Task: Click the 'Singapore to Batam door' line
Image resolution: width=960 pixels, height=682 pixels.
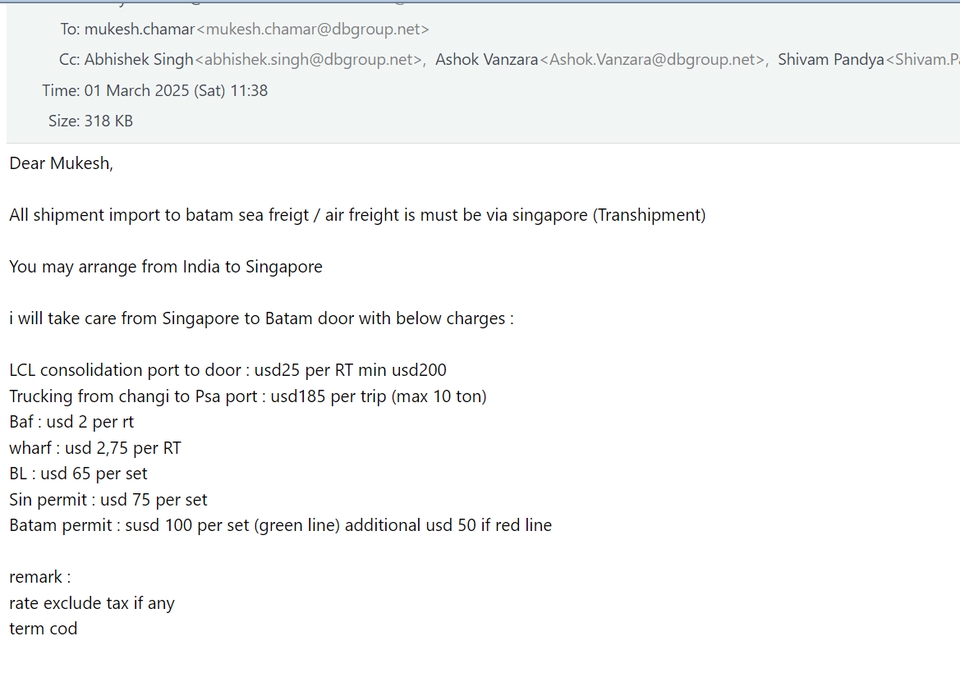Action: tap(261, 319)
